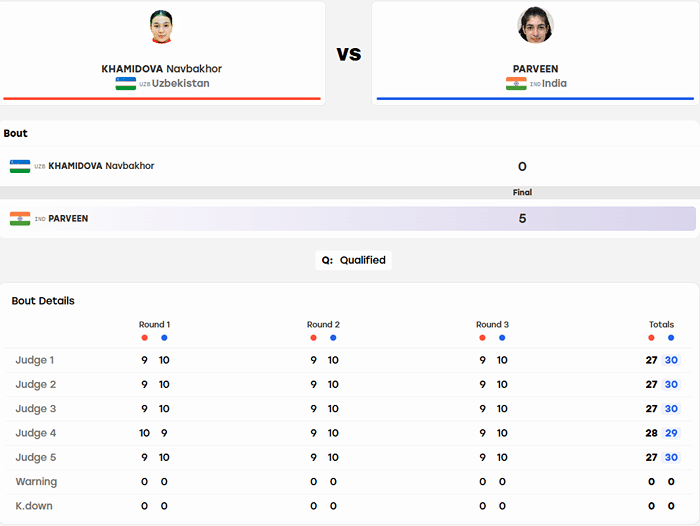Click Judge 1's highlighted total score 30
Image resolution: width=700 pixels, height=526 pixels.
pos(671,360)
